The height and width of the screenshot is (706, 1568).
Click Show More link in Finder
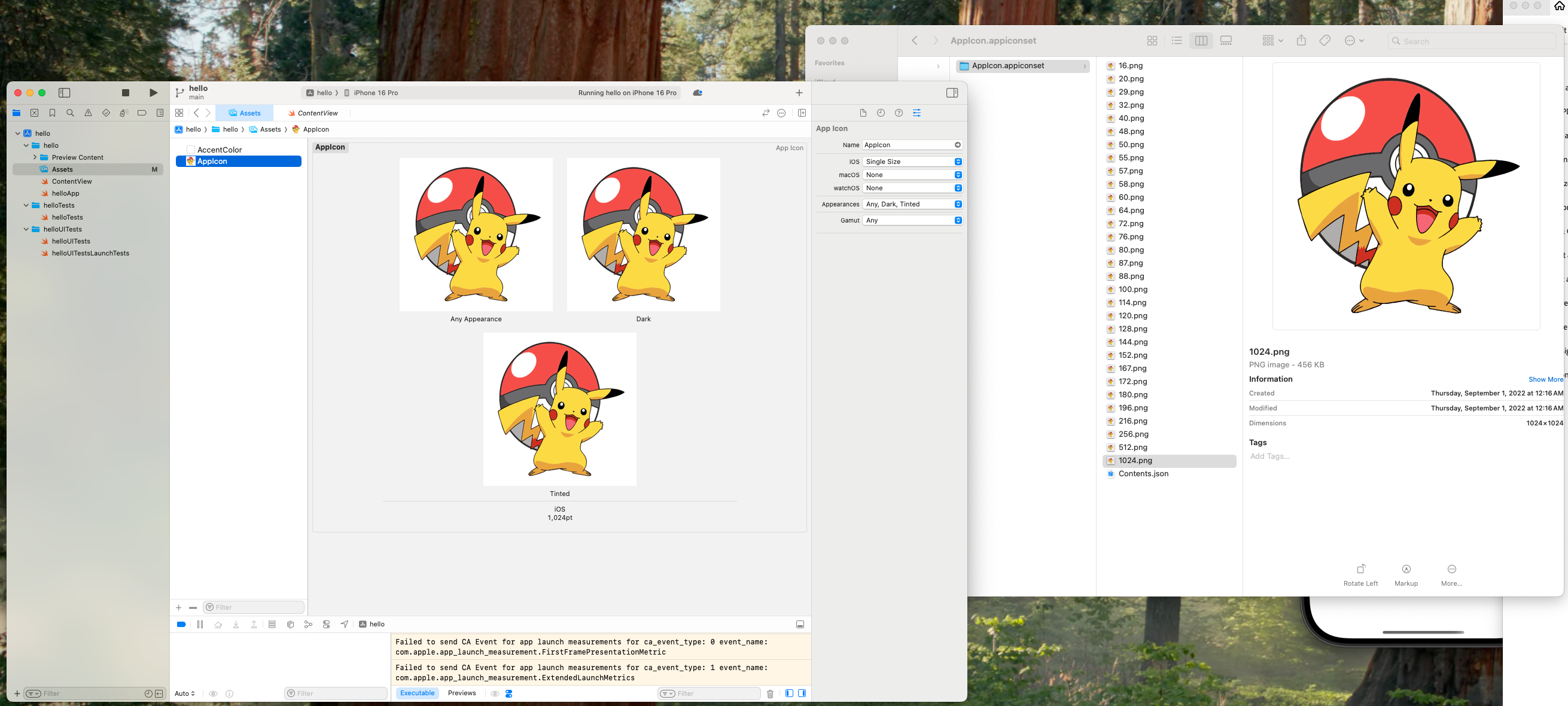[1545, 379]
